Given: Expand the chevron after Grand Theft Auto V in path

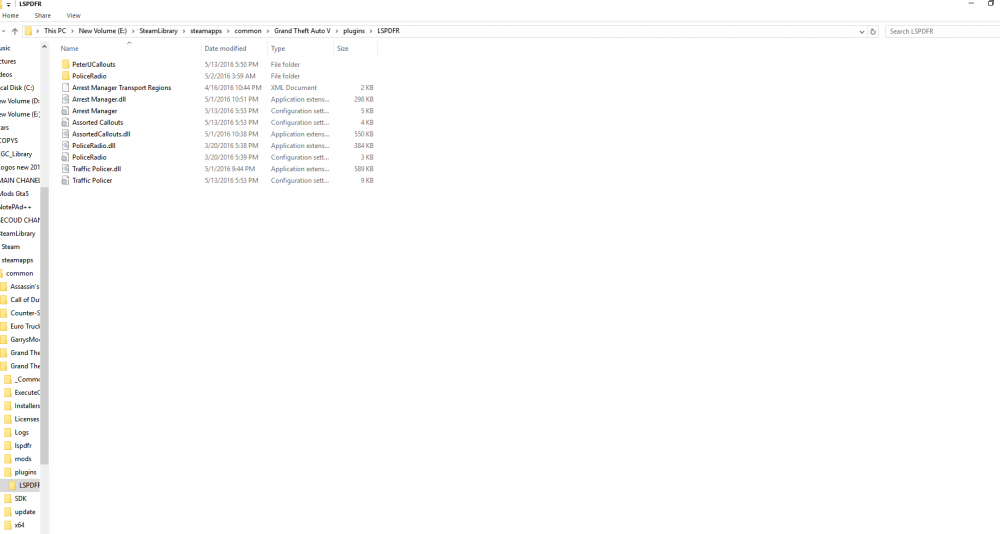Looking at the screenshot, I should click(x=337, y=31).
